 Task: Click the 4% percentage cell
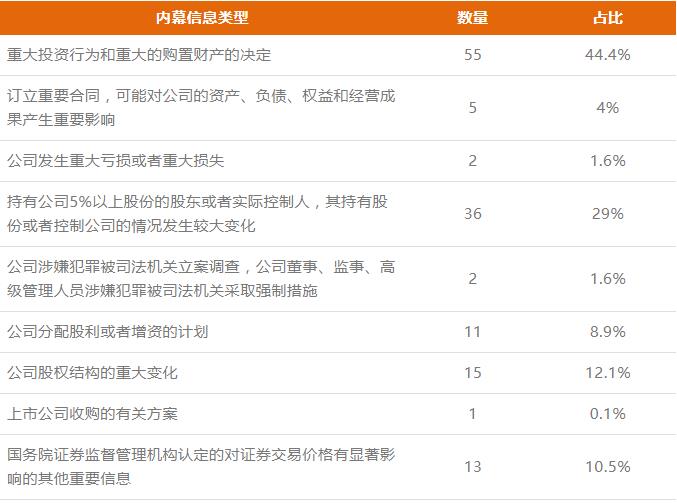click(607, 107)
